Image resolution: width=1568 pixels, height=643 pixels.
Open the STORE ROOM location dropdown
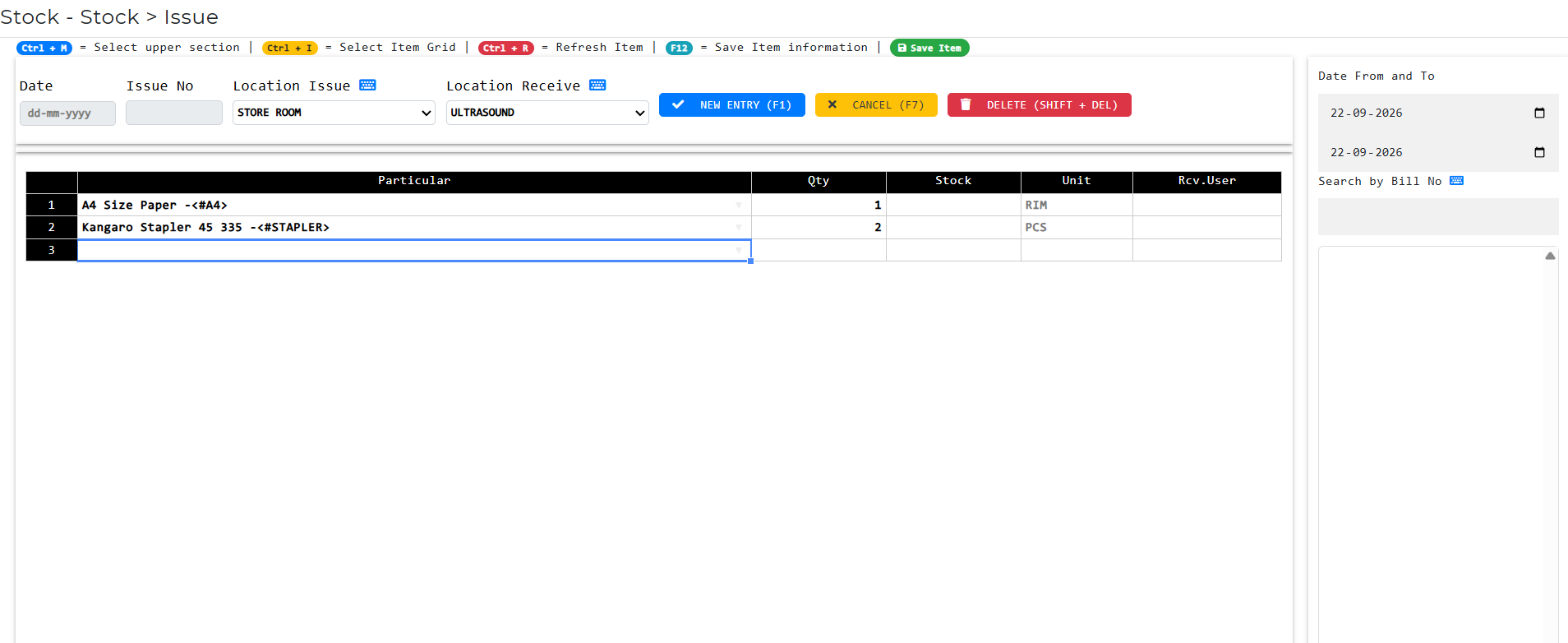tap(334, 113)
